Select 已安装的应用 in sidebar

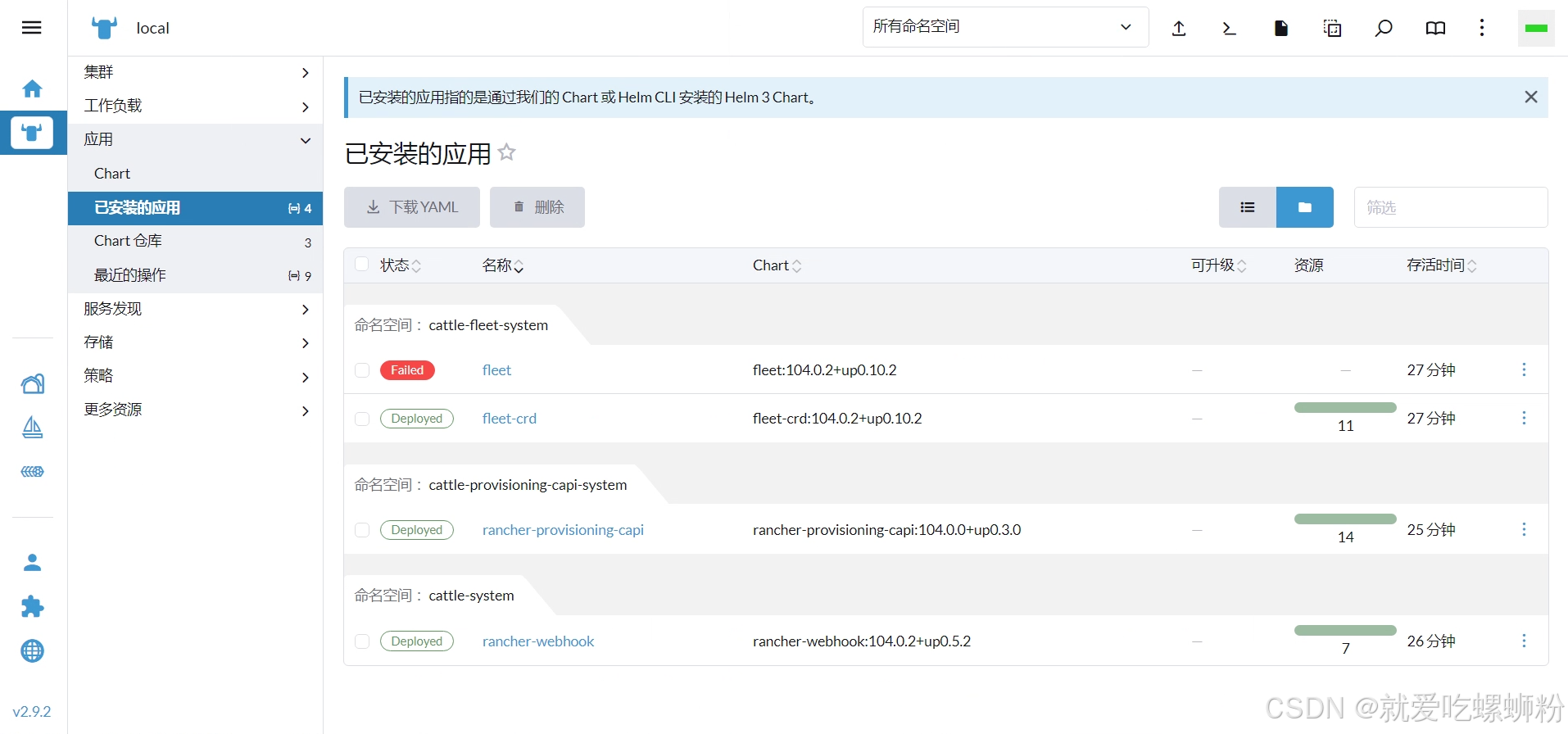pyautogui.click(x=196, y=208)
